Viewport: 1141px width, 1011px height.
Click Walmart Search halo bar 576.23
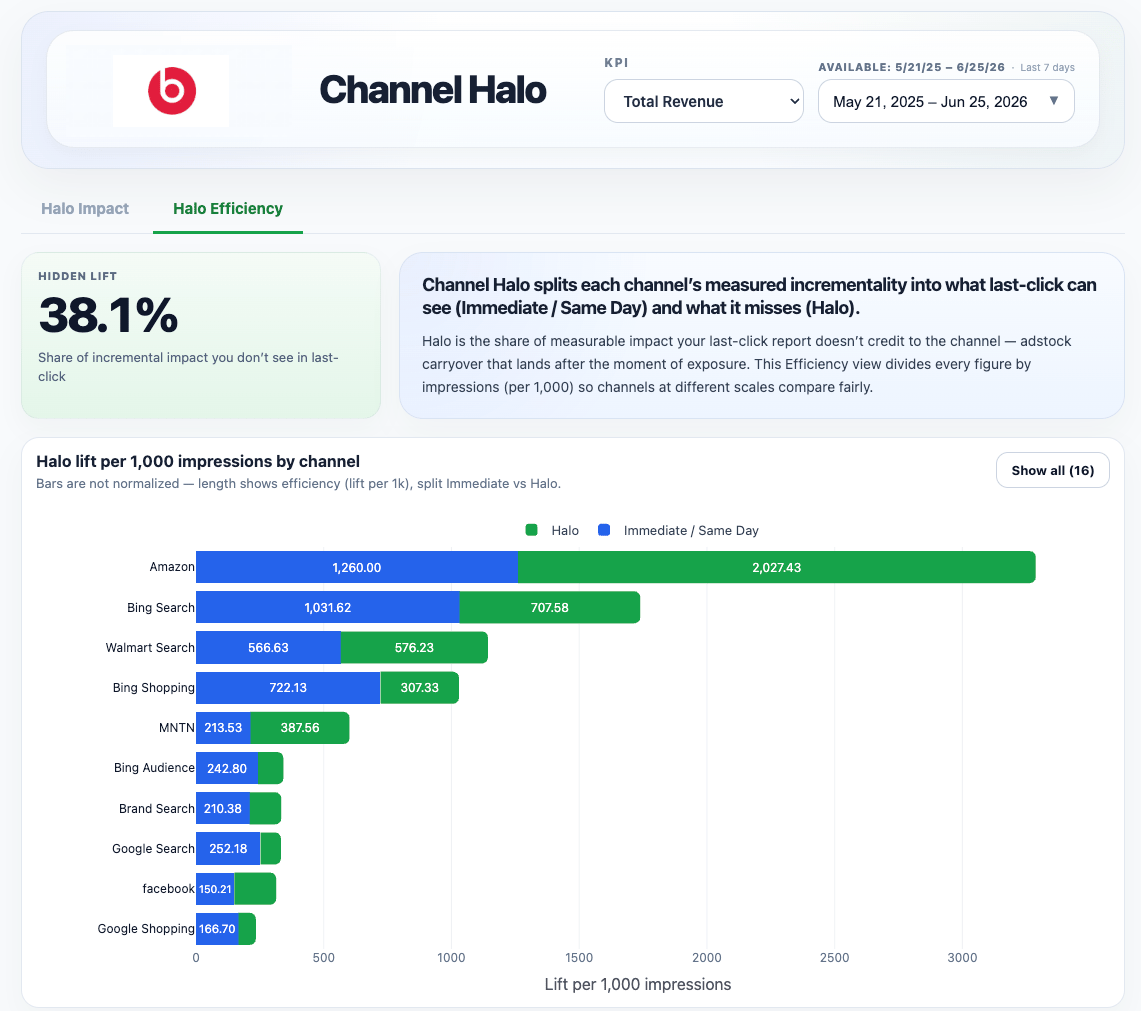414,647
